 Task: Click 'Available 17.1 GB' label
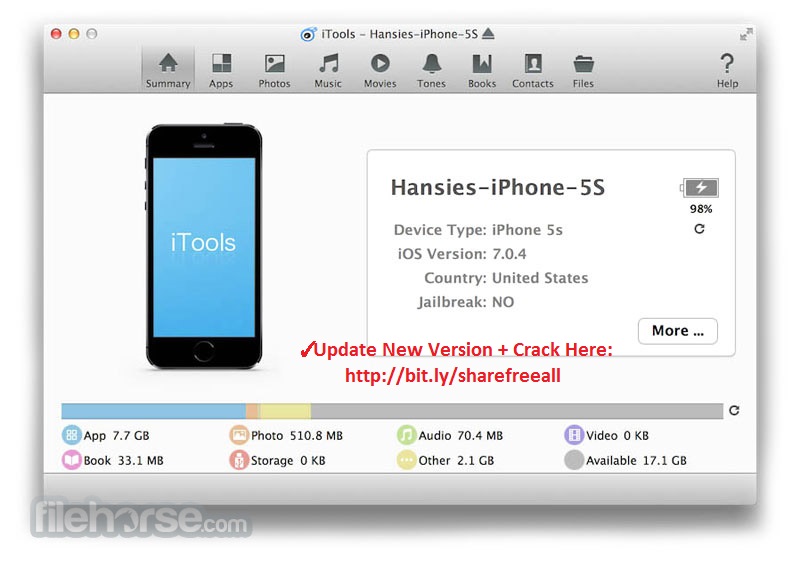point(636,460)
